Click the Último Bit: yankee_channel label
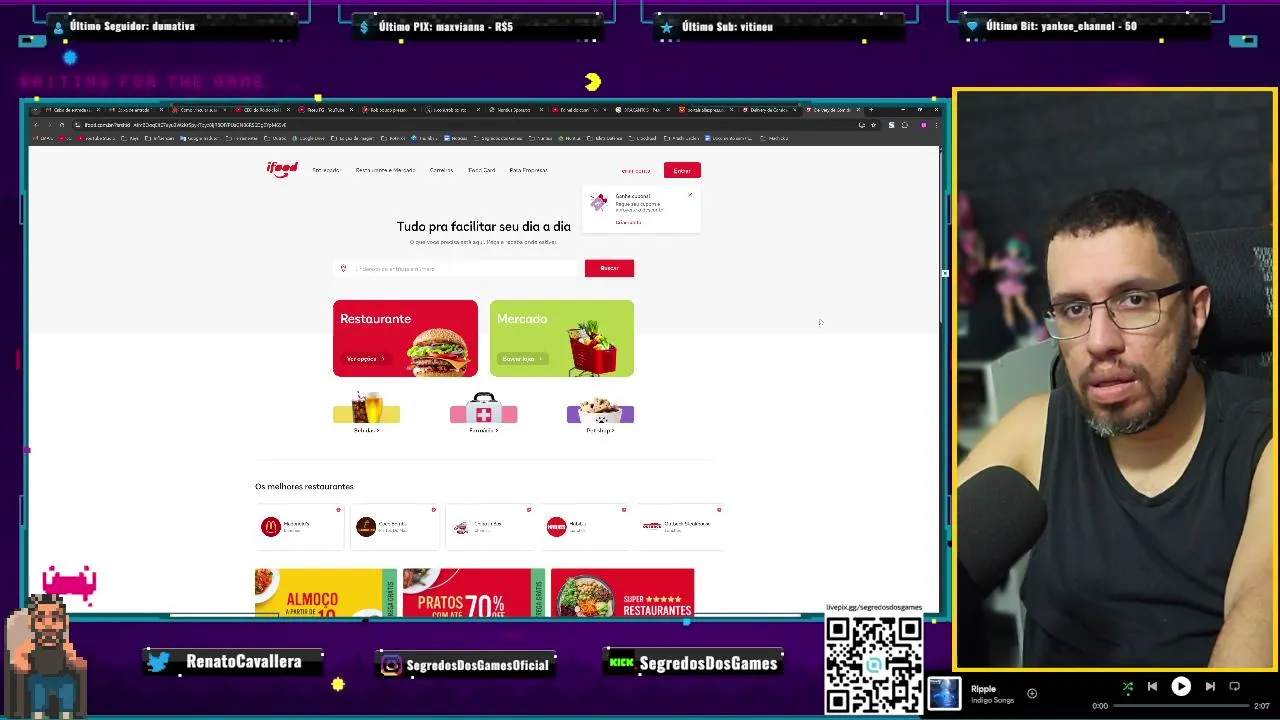Screen dimensions: 1280x720 click(x=1061, y=26)
